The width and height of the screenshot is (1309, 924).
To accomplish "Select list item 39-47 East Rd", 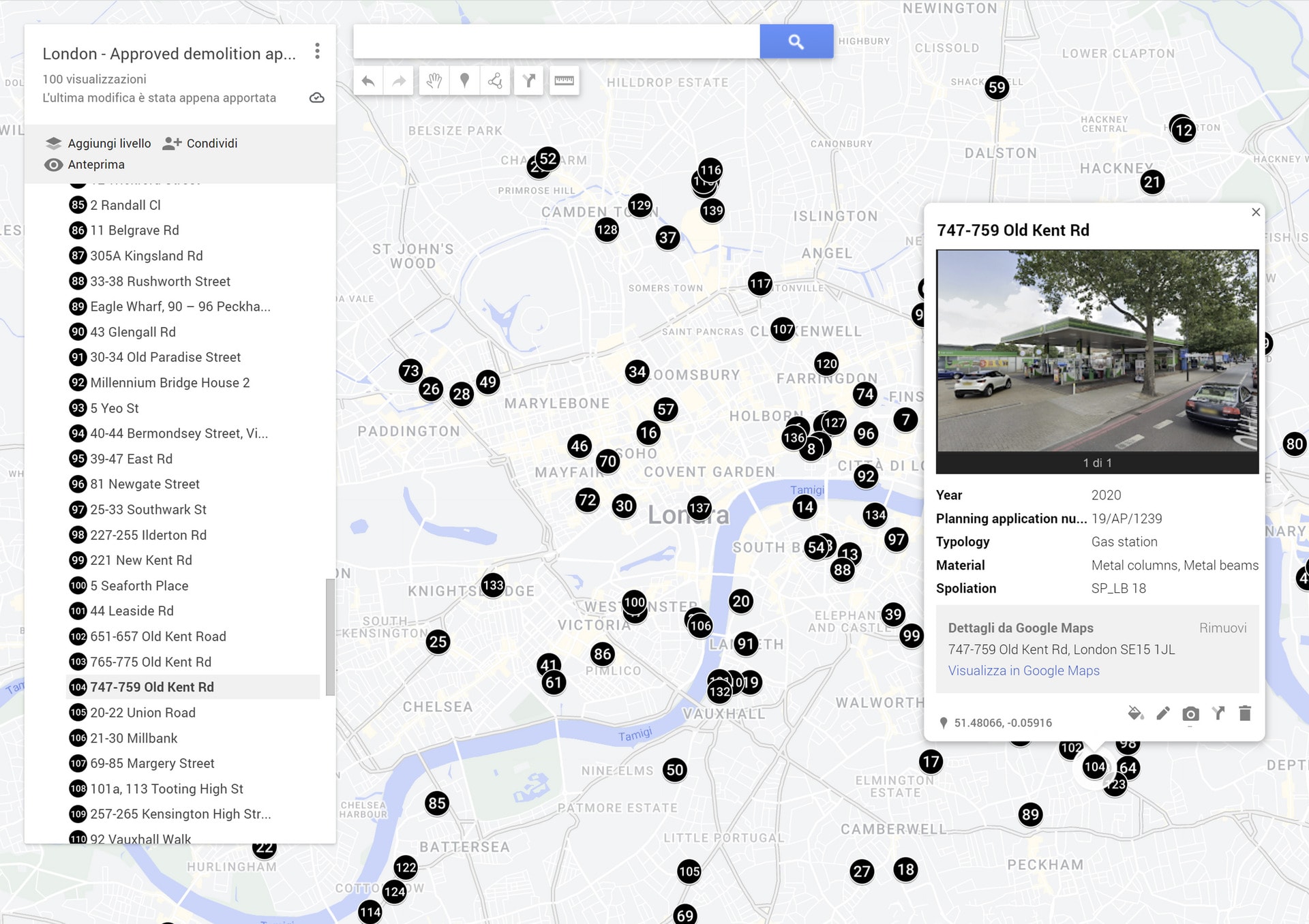I will coord(193,459).
